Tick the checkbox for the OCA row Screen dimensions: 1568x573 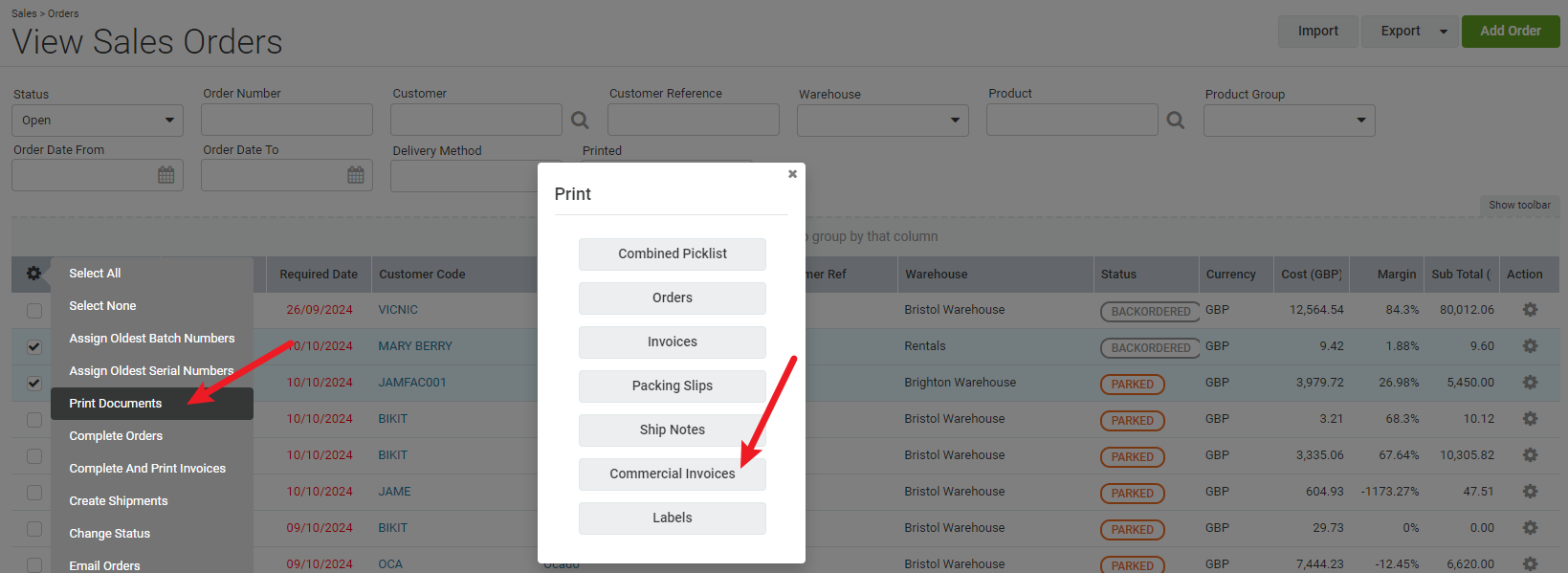click(34, 564)
